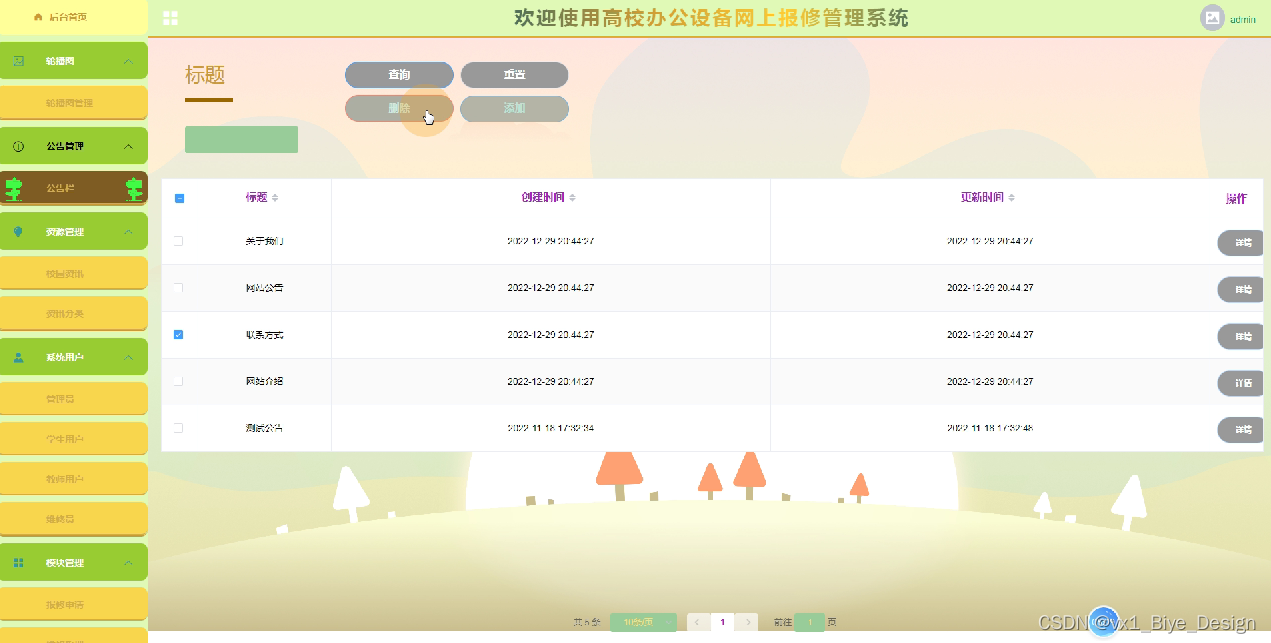Collapse the 模块管理 sidebar group chevron
The width and height of the screenshot is (1271, 643).
click(x=128, y=563)
